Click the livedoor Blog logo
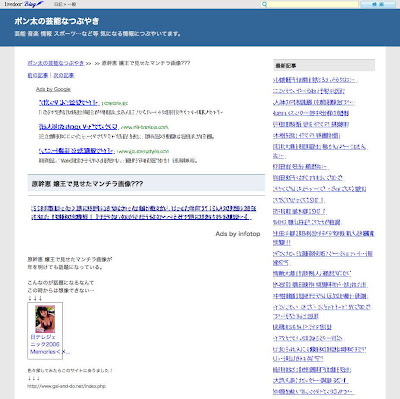The width and height of the screenshot is (400, 399). coord(24,4)
